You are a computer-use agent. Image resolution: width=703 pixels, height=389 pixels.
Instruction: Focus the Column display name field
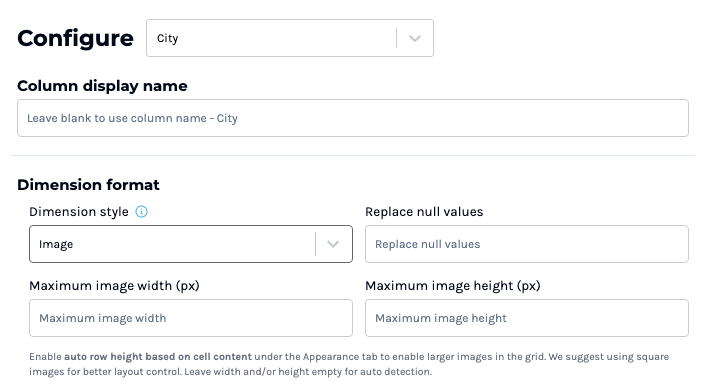[x=353, y=118]
